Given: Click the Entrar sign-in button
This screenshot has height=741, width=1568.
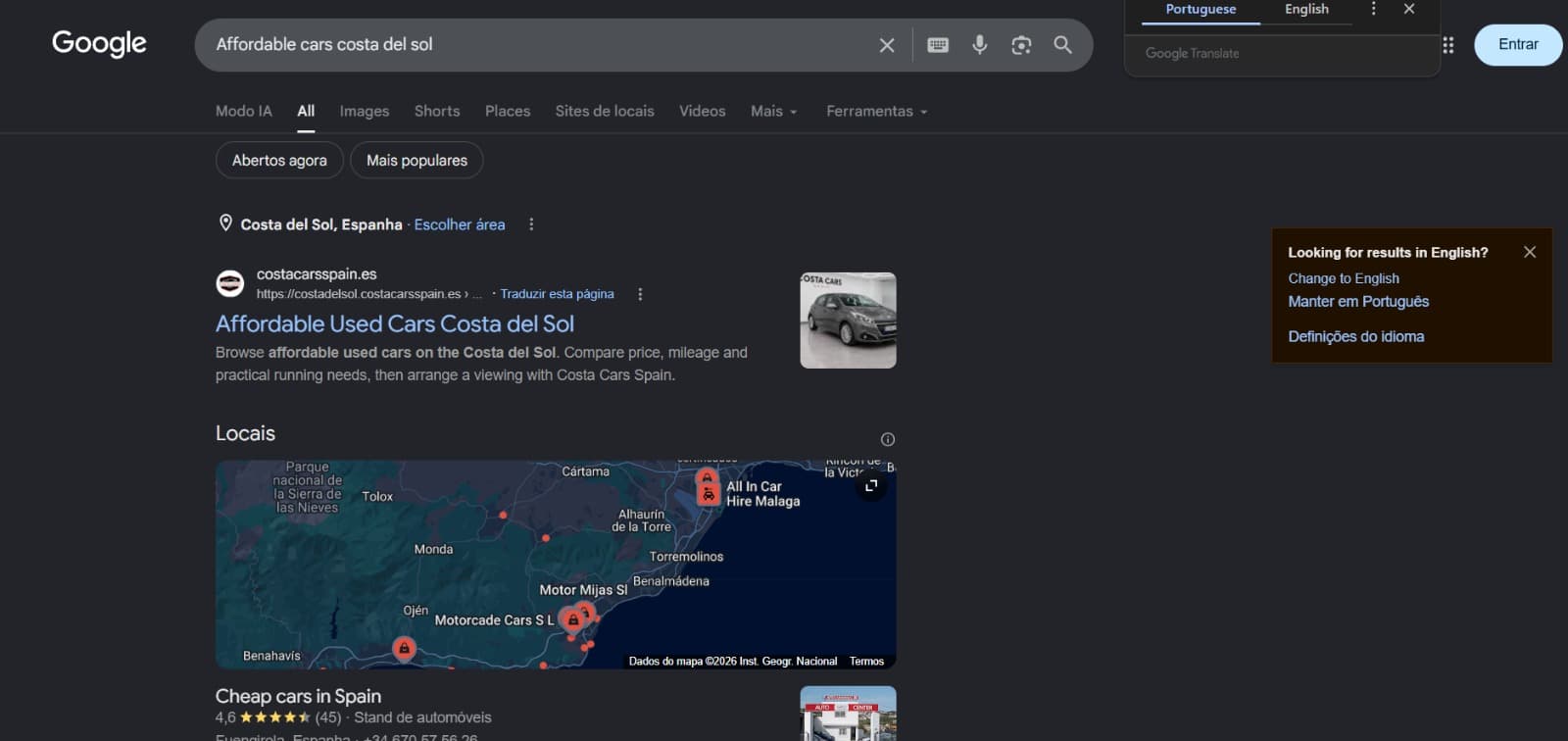Looking at the screenshot, I should coord(1518,45).
